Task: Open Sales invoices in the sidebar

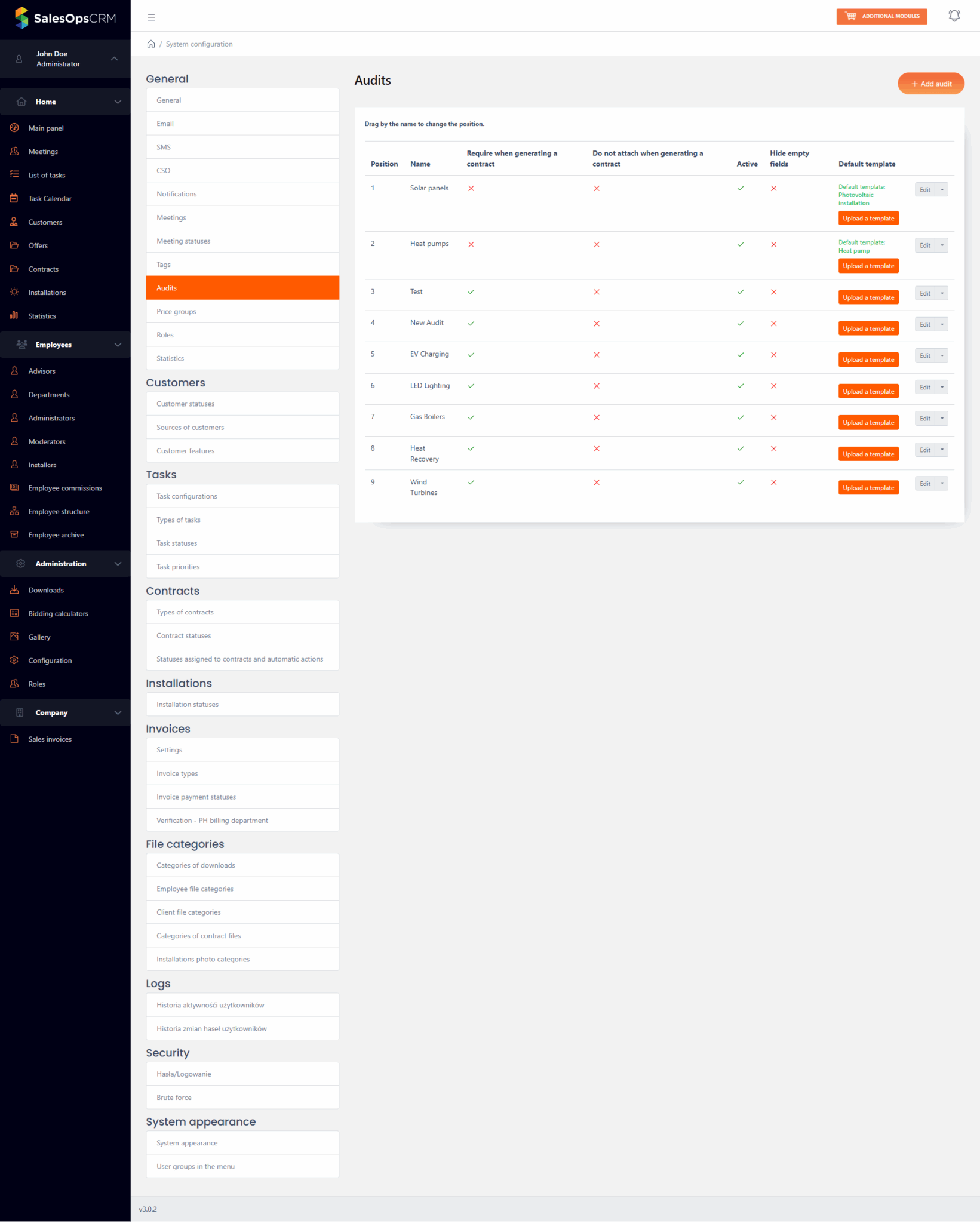Action: tap(50, 739)
